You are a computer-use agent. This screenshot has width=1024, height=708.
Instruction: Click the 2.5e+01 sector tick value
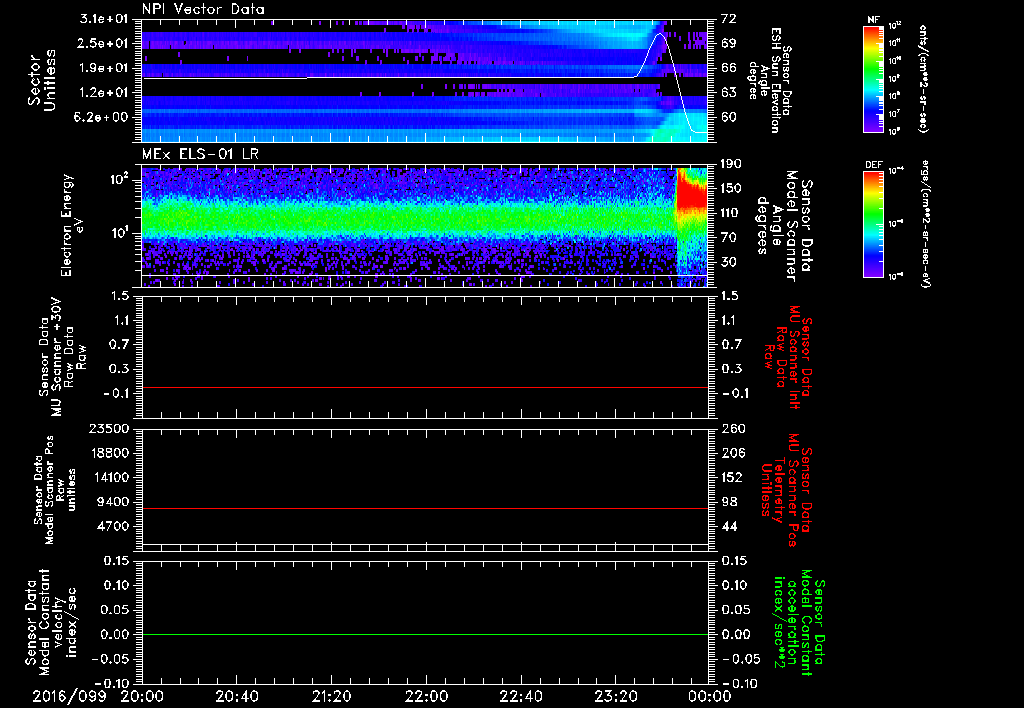pyautogui.click(x=104, y=43)
